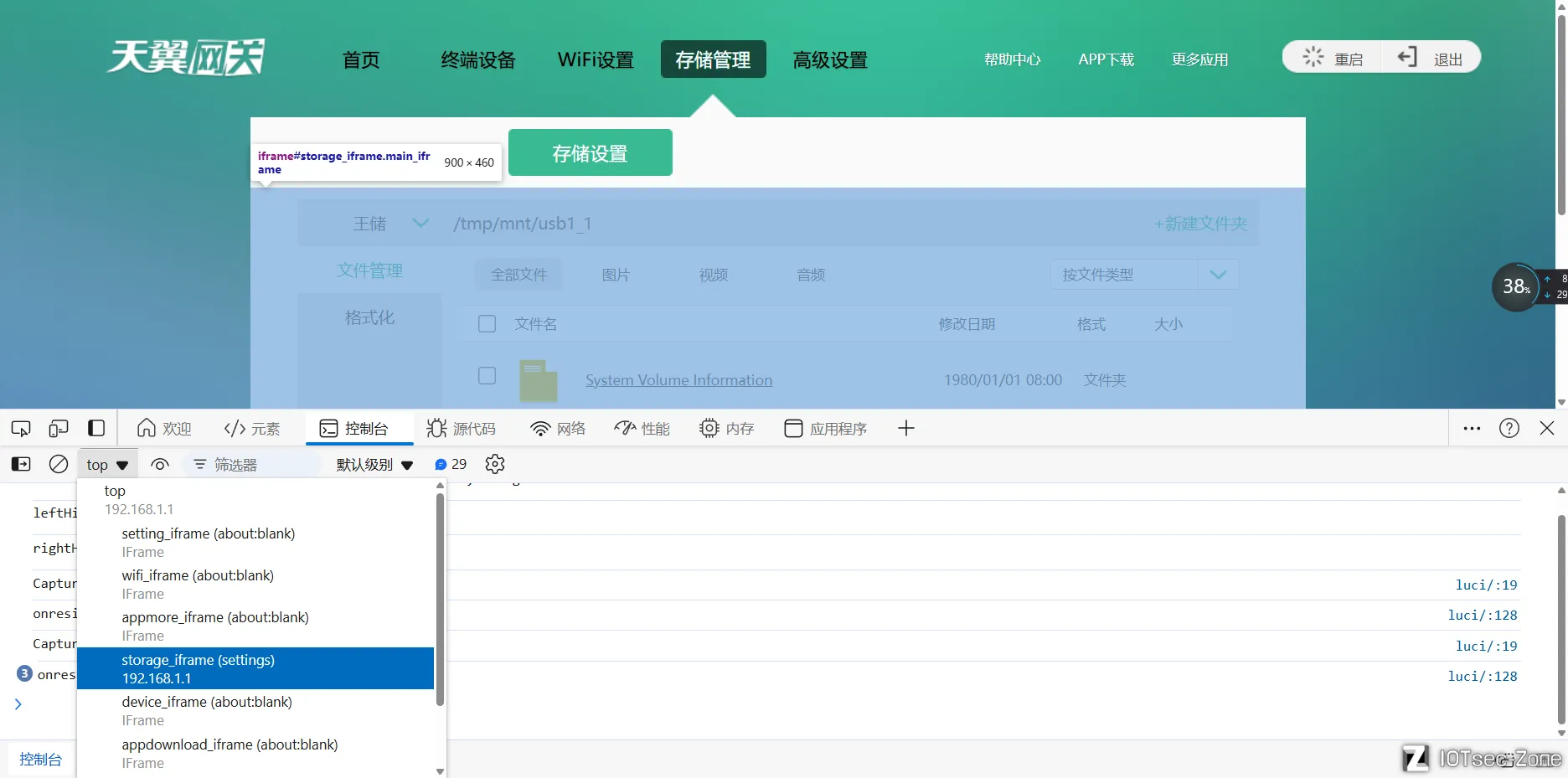
Task: Open DevTools help question mark icon
Action: click(x=1509, y=429)
